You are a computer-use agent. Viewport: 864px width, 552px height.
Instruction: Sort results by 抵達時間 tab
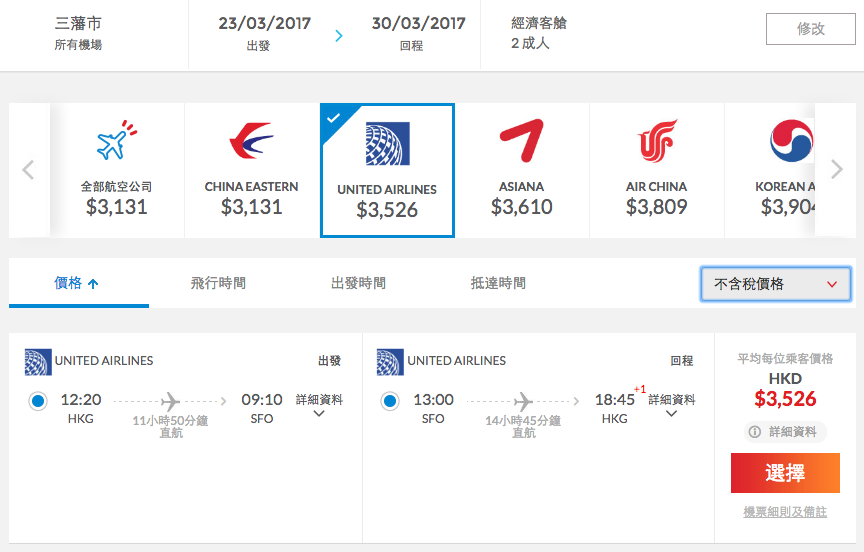[x=498, y=283]
